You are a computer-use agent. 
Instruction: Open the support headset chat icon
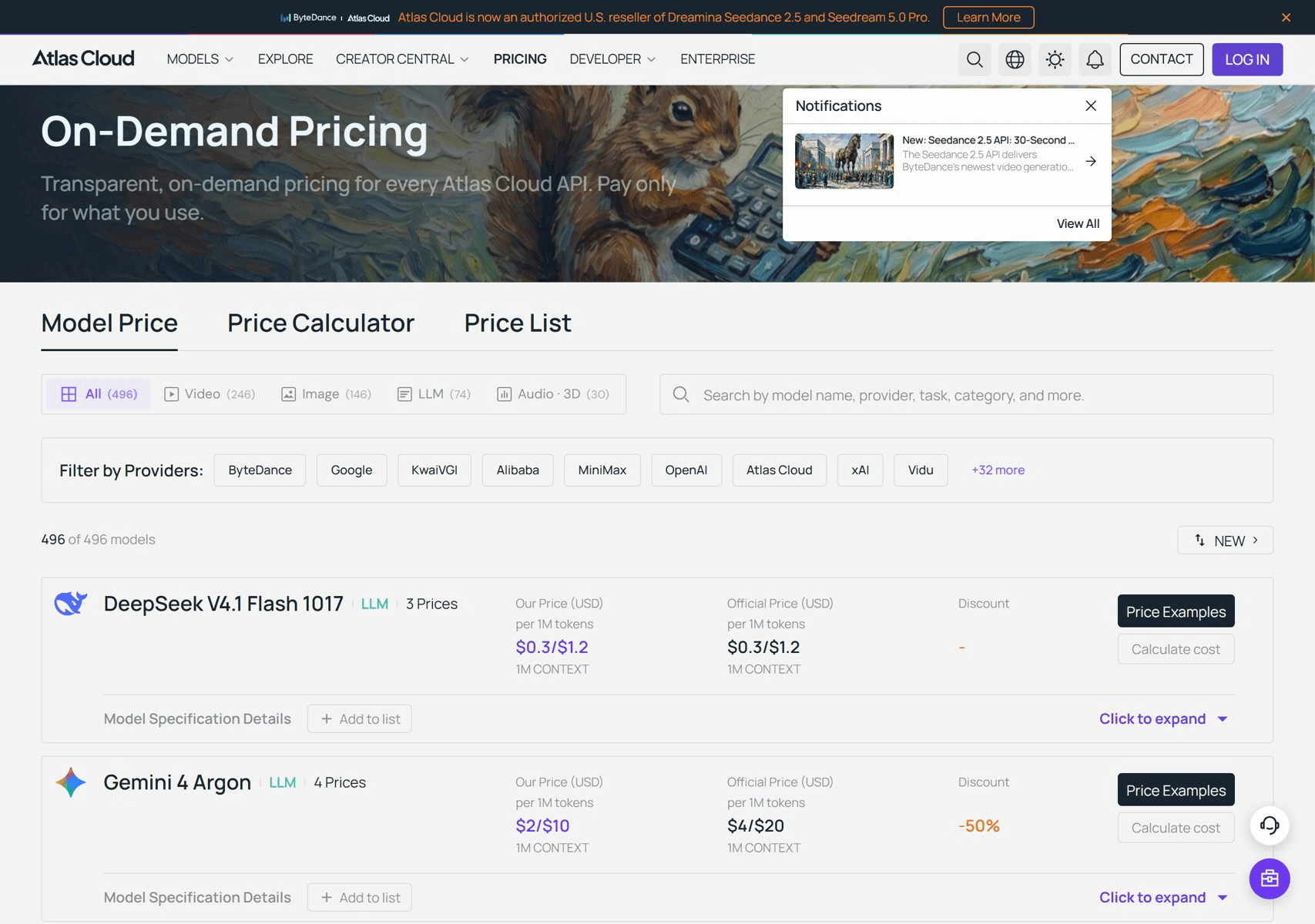click(1270, 825)
